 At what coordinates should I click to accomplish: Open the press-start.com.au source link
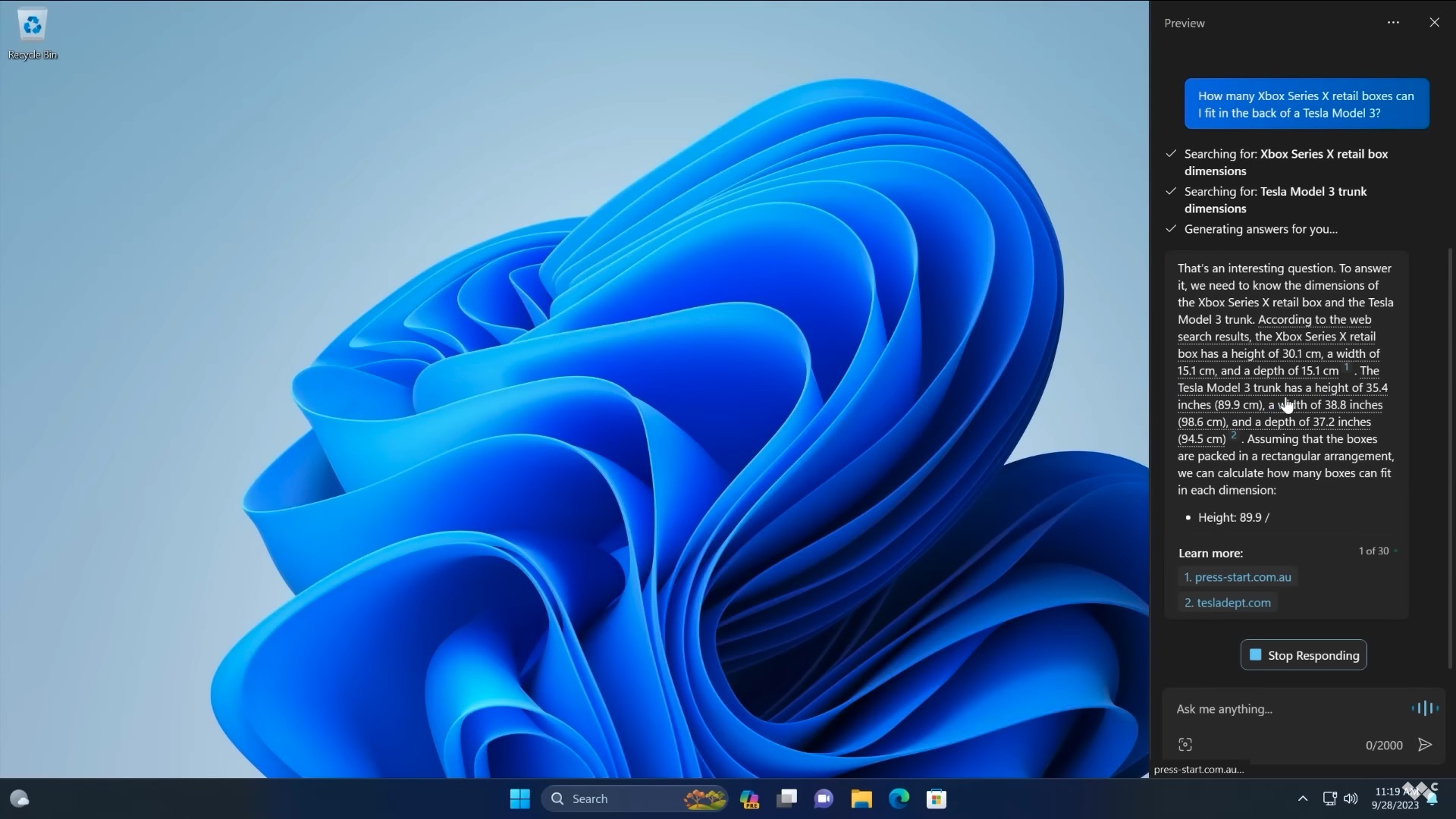(x=1238, y=577)
